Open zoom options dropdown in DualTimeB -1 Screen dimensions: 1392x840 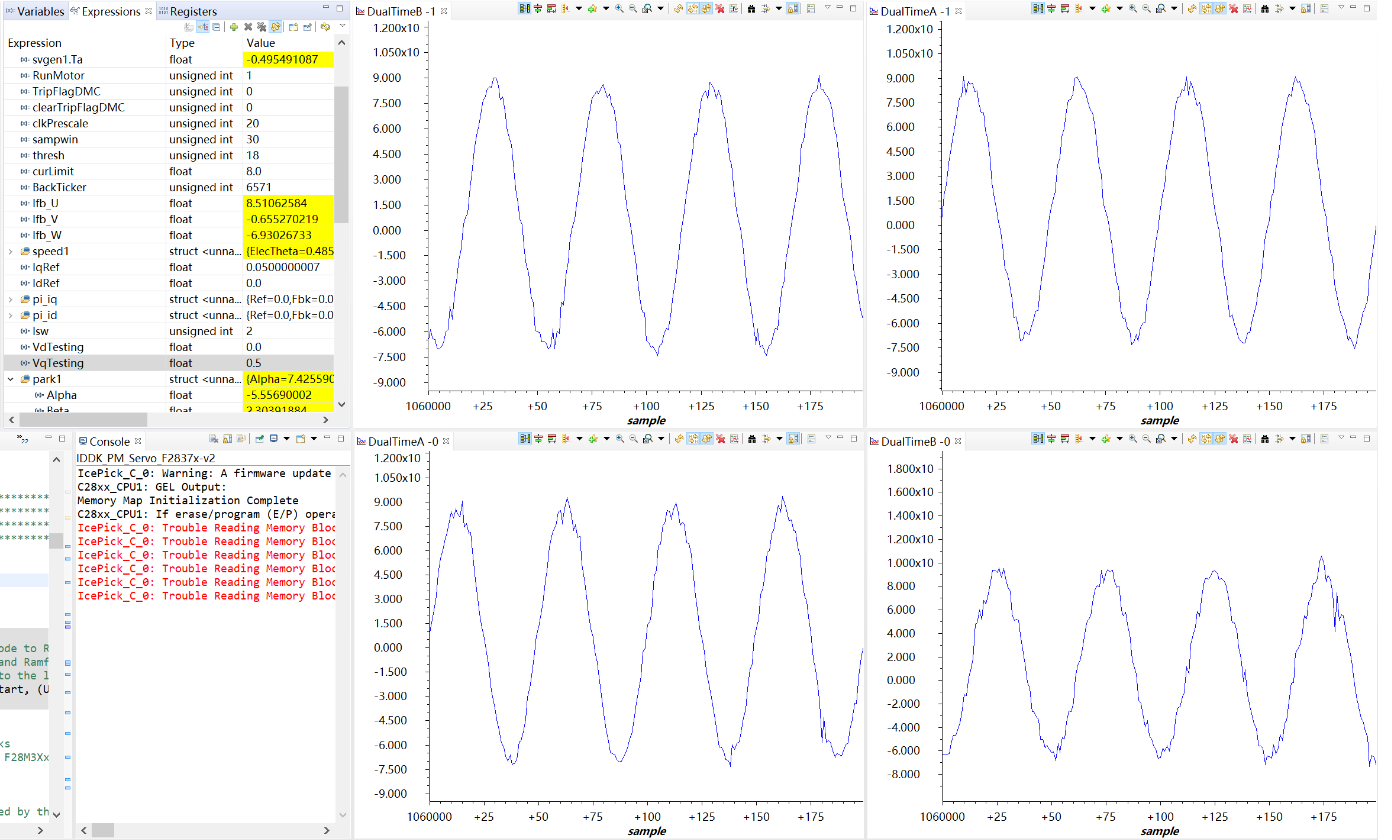[661, 9]
